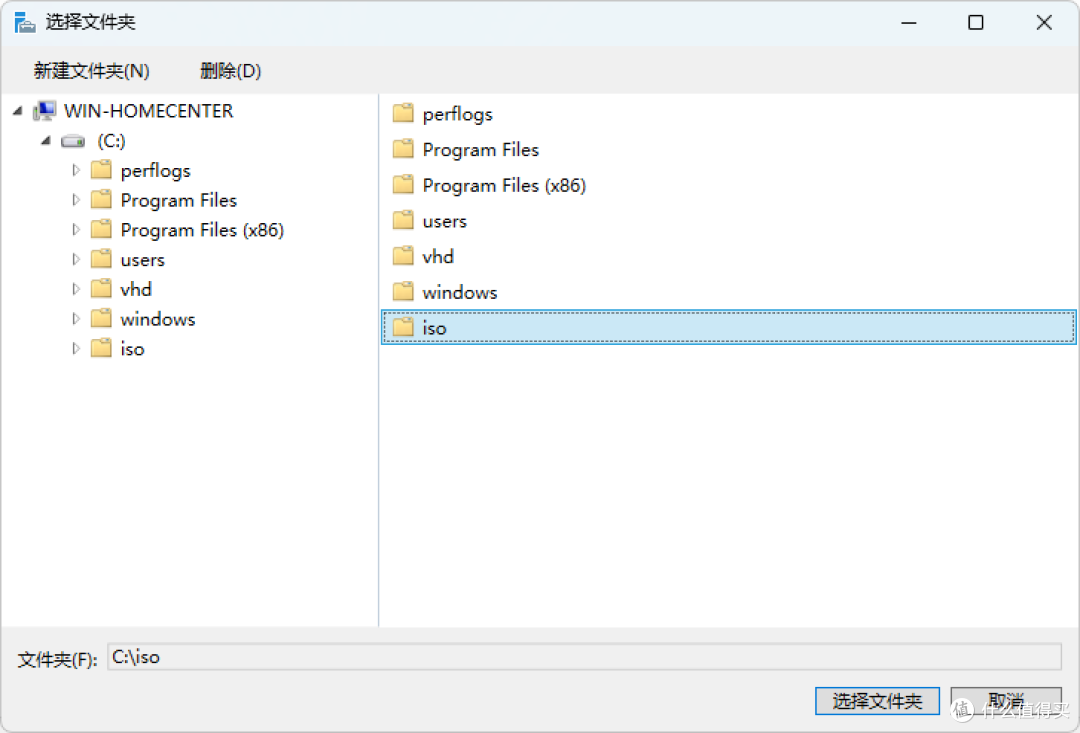This screenshot has width=1080, height=733.
Task: Maximize the 选择文件夹 dialog
Action: click(x=976, y=23)
